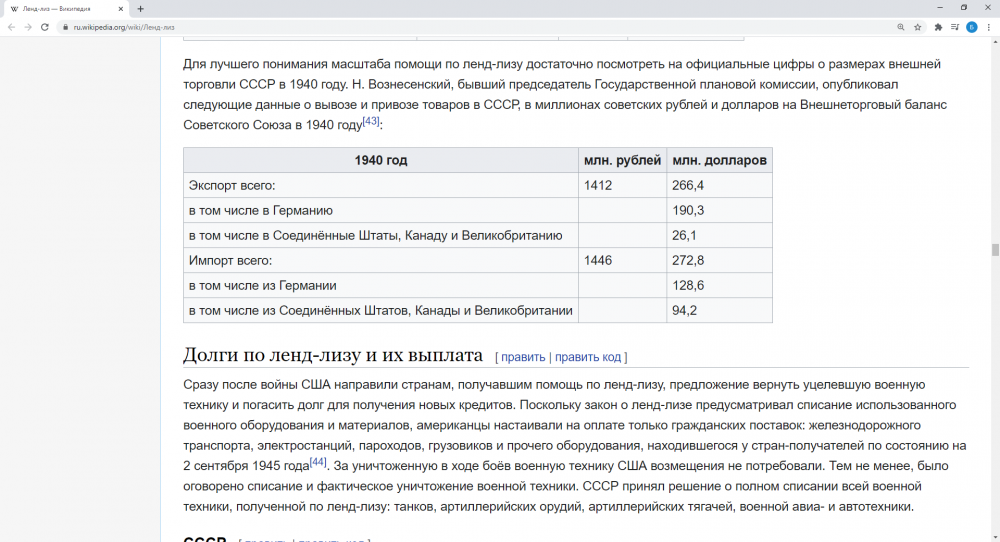Select the Ленд-лиз — Википедия tab
Screen dimensions: 1000x542
(x=60, y=8)
